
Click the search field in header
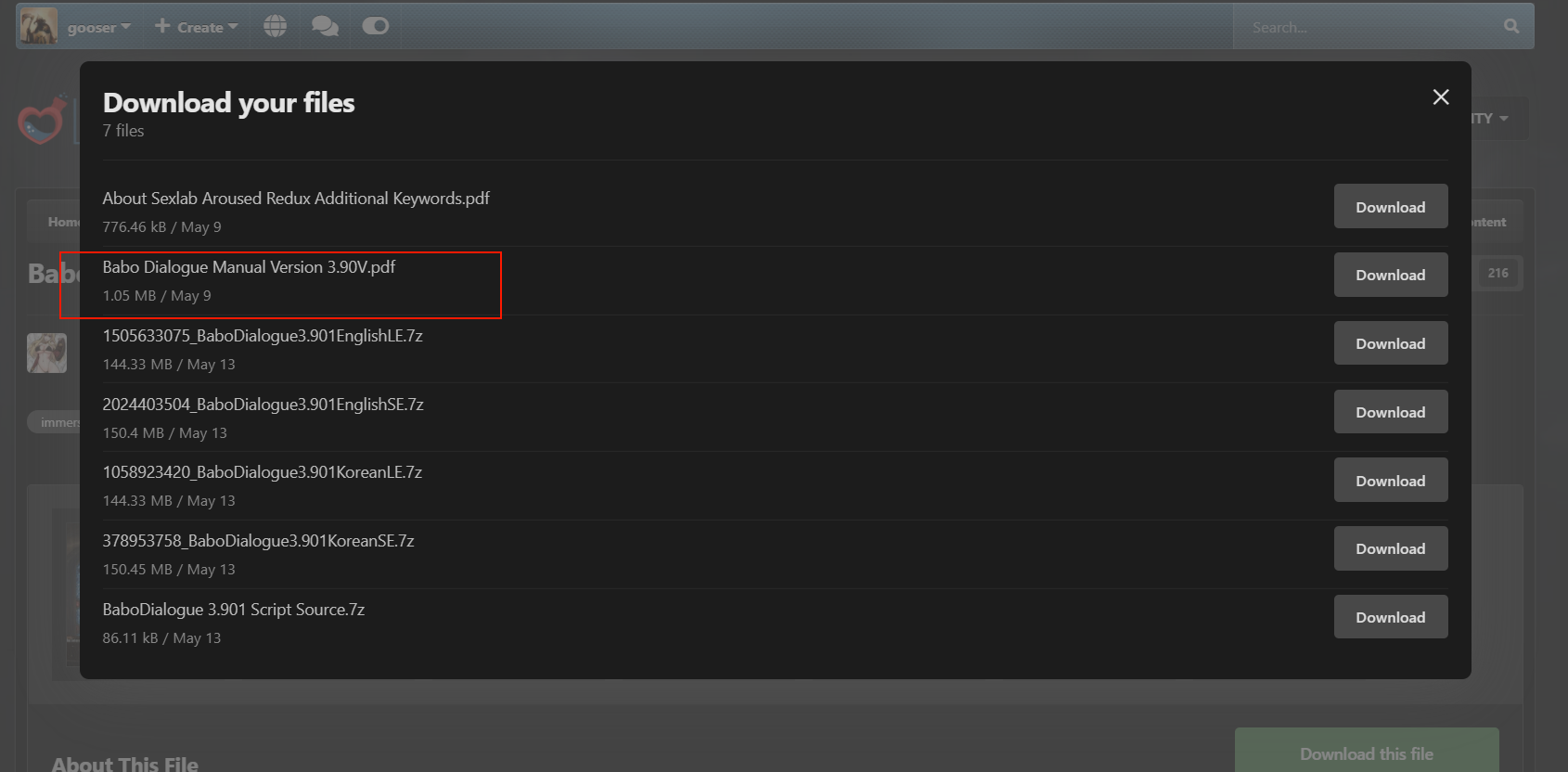1364,27
